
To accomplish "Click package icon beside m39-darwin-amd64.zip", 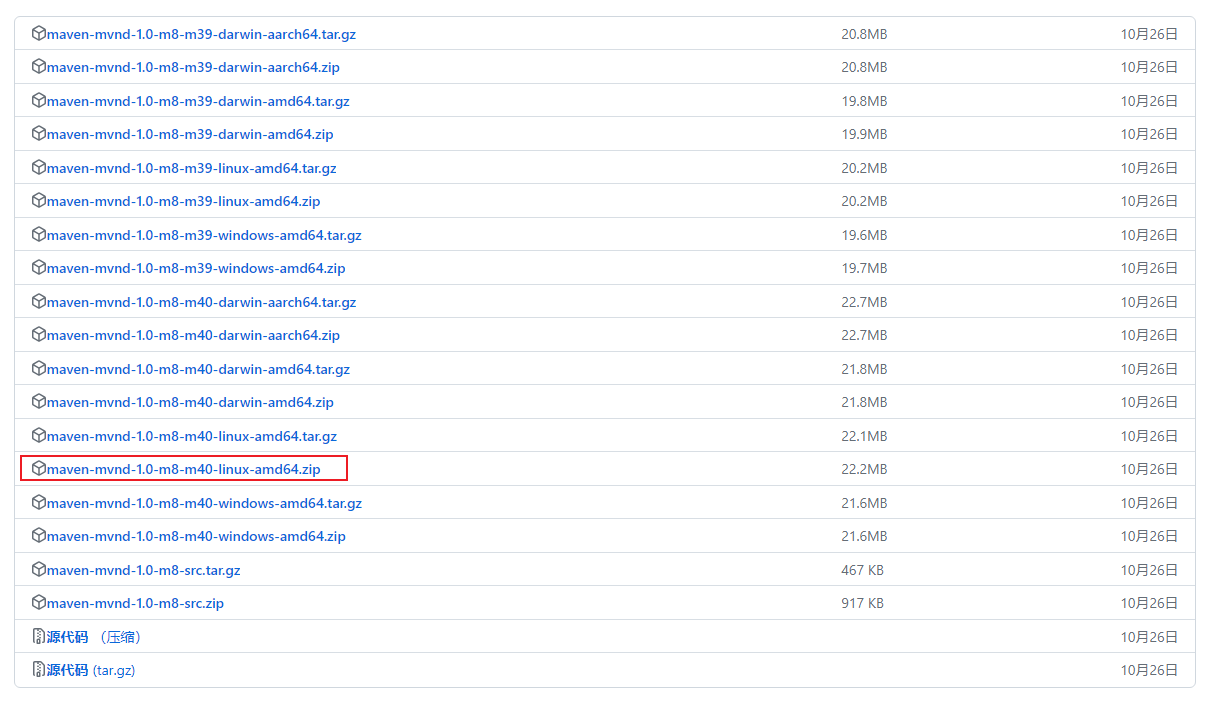I will [39, 134].
